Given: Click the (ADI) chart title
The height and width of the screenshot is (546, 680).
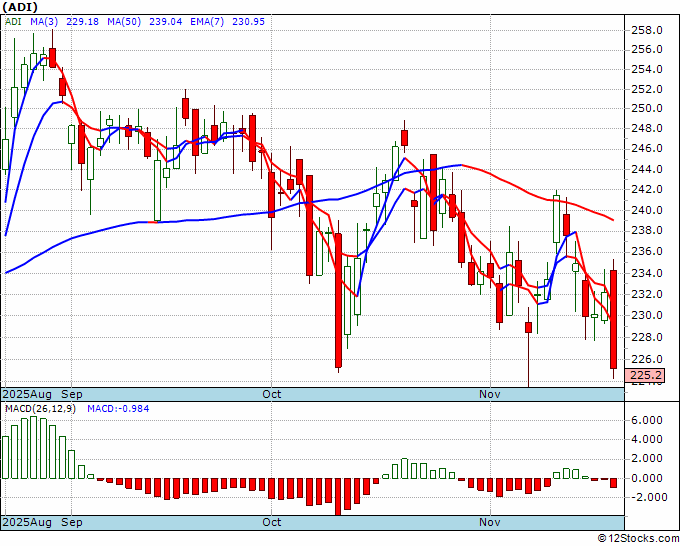Looking at the screenshot, I should tap(20, 7).
